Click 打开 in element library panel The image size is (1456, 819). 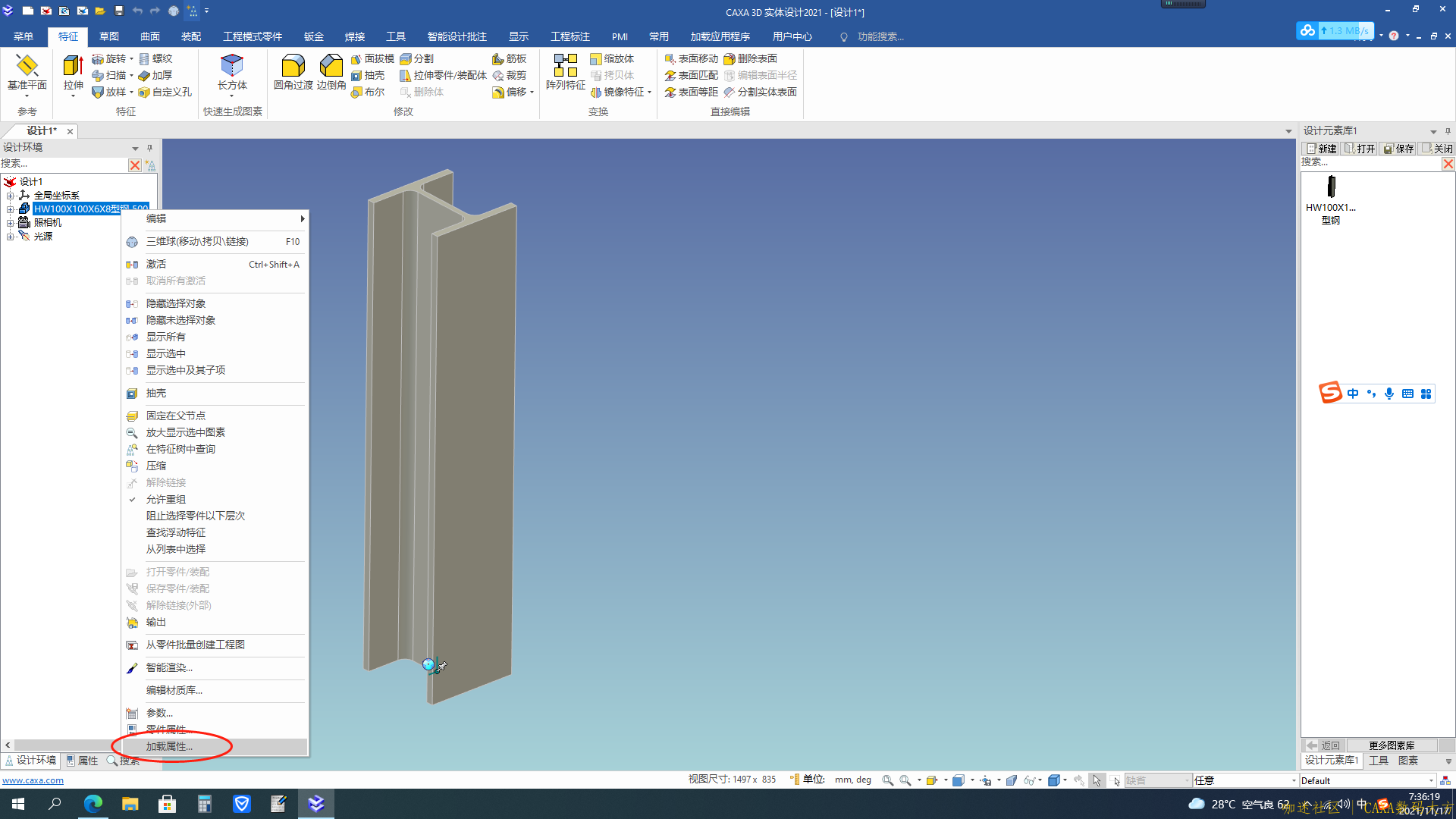[x=1360, y=149]
